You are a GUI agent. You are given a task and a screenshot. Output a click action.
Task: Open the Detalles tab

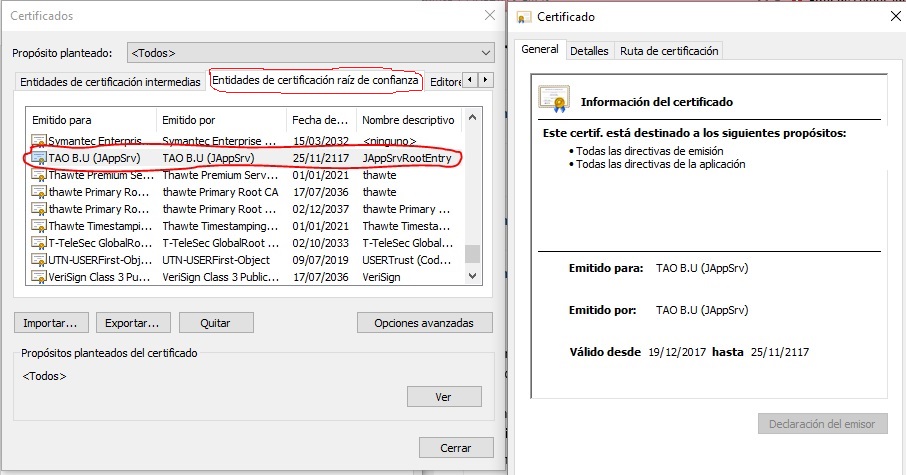tap(589, 51)
